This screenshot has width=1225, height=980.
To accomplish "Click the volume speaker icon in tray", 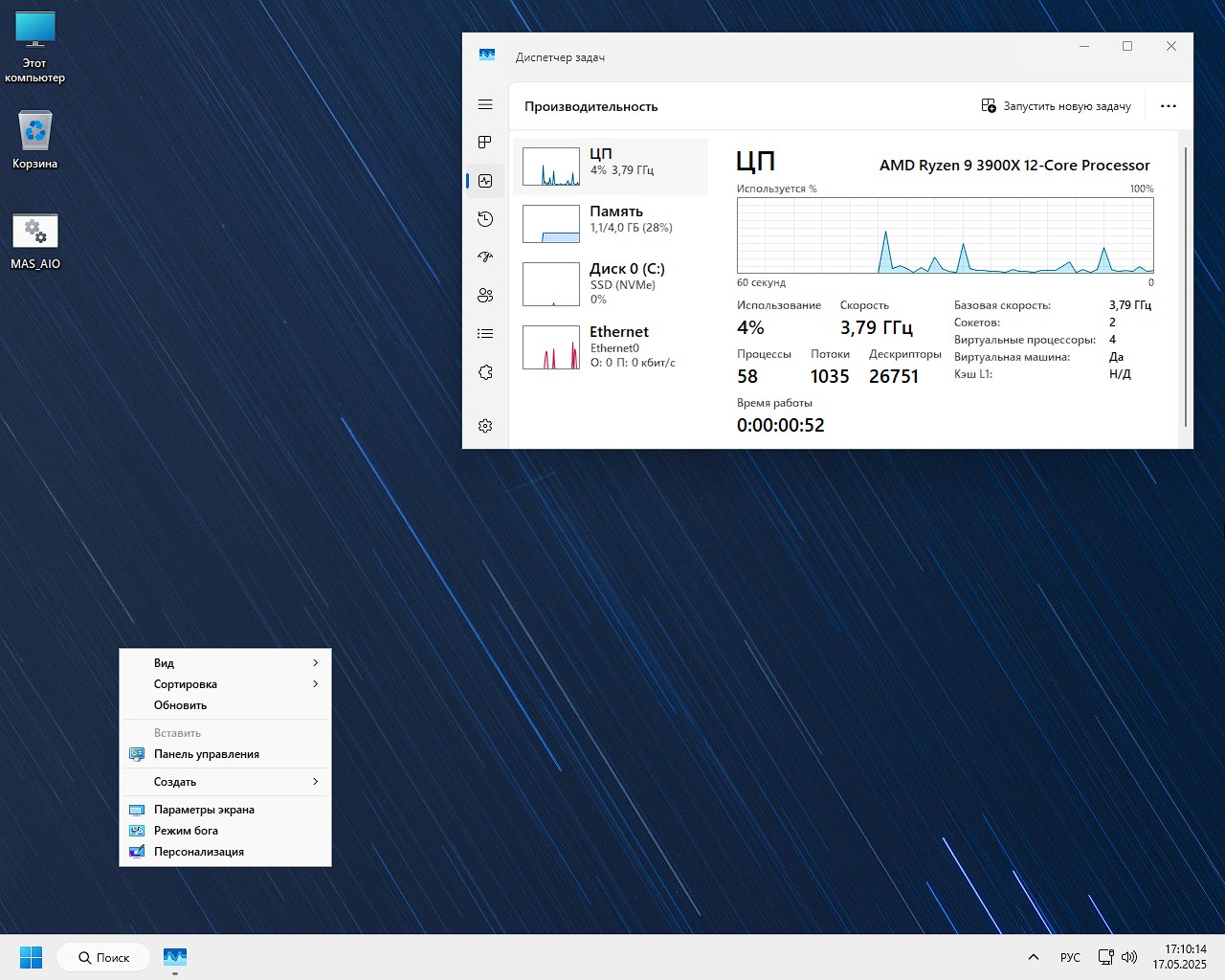I will tap(1129, 957).
